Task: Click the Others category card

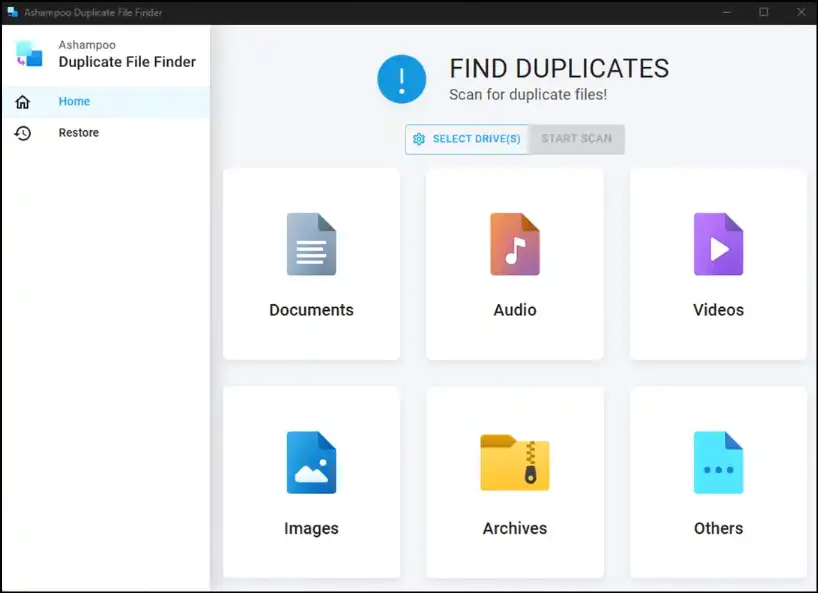Action: click(x=718, y=483)
